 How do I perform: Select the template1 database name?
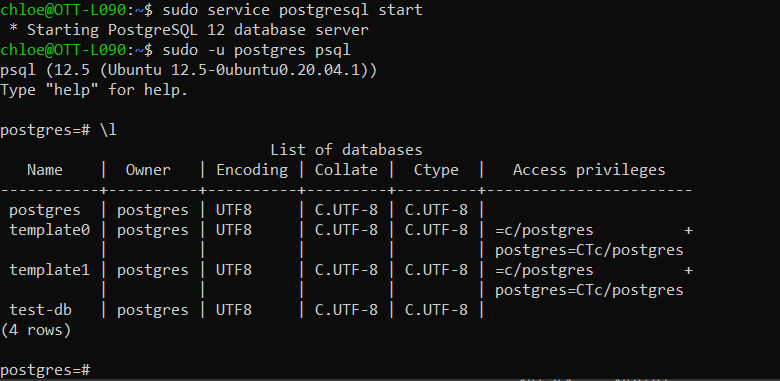coord(49,271)
